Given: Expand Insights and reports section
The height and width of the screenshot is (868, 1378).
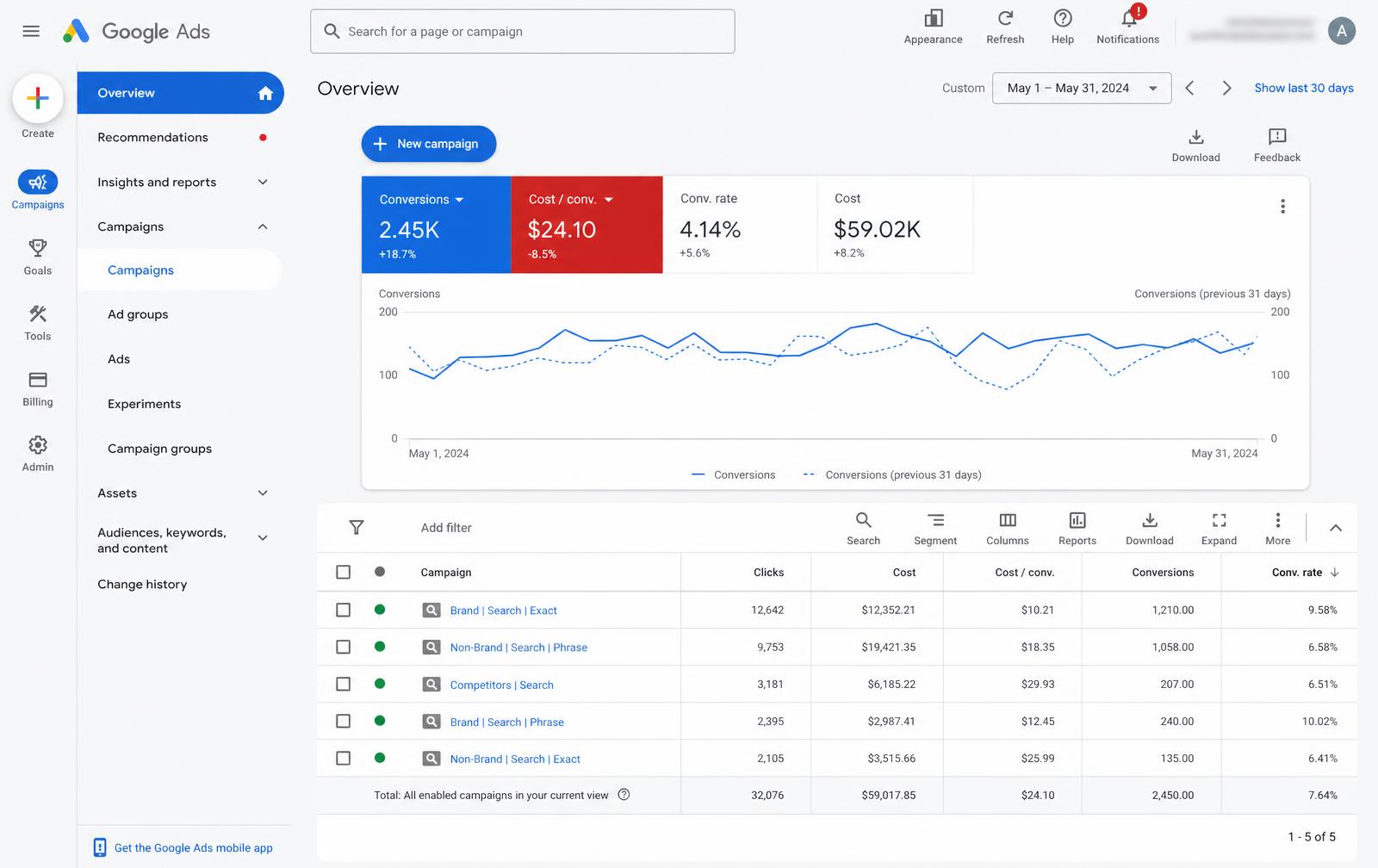Looking at the screenshot, I should pyautogui.click(x=263, y=182).
